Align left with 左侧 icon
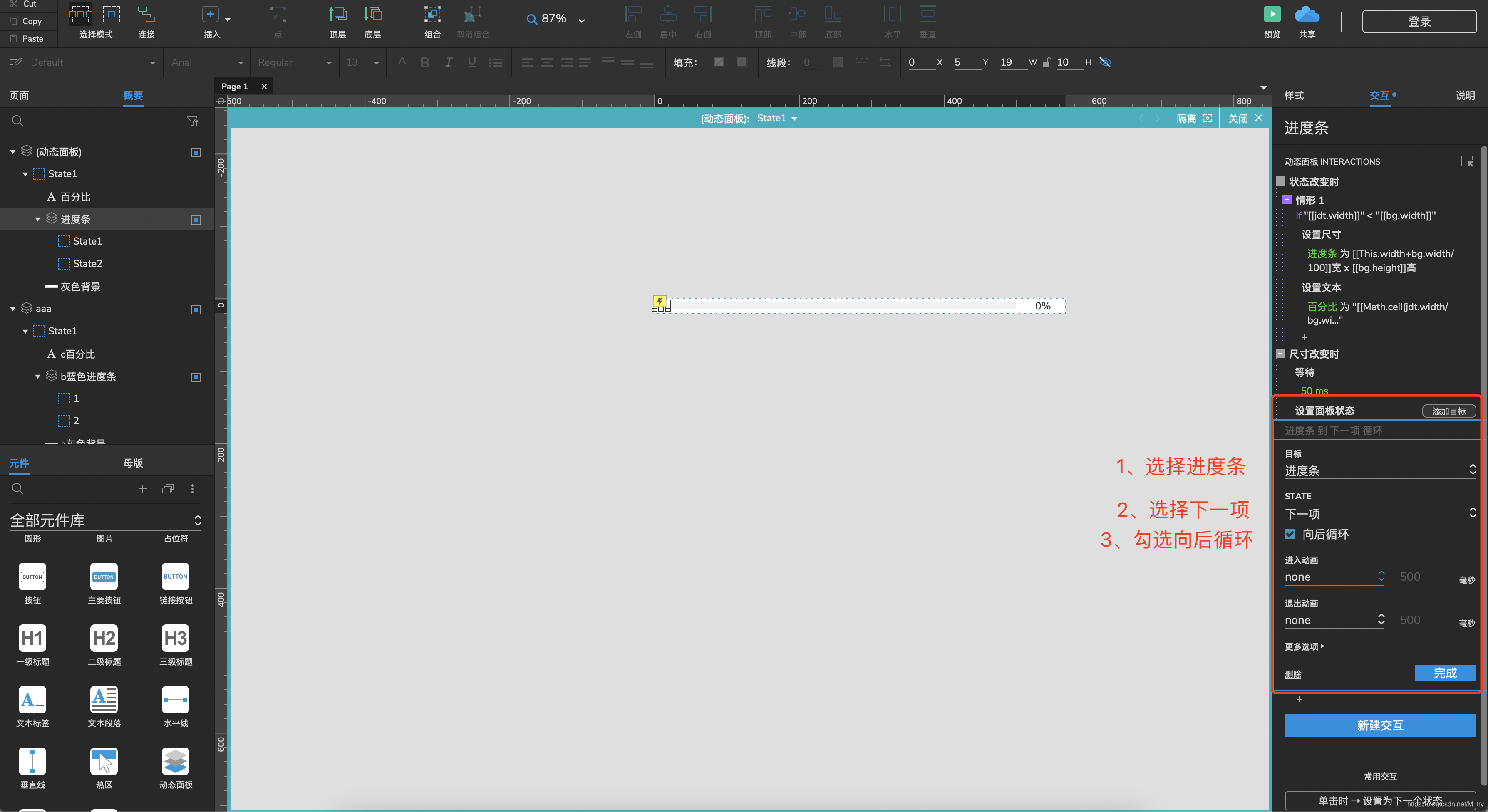This screenshot has width=1488, height=812. pyautogui.click(x=633, y=14)
